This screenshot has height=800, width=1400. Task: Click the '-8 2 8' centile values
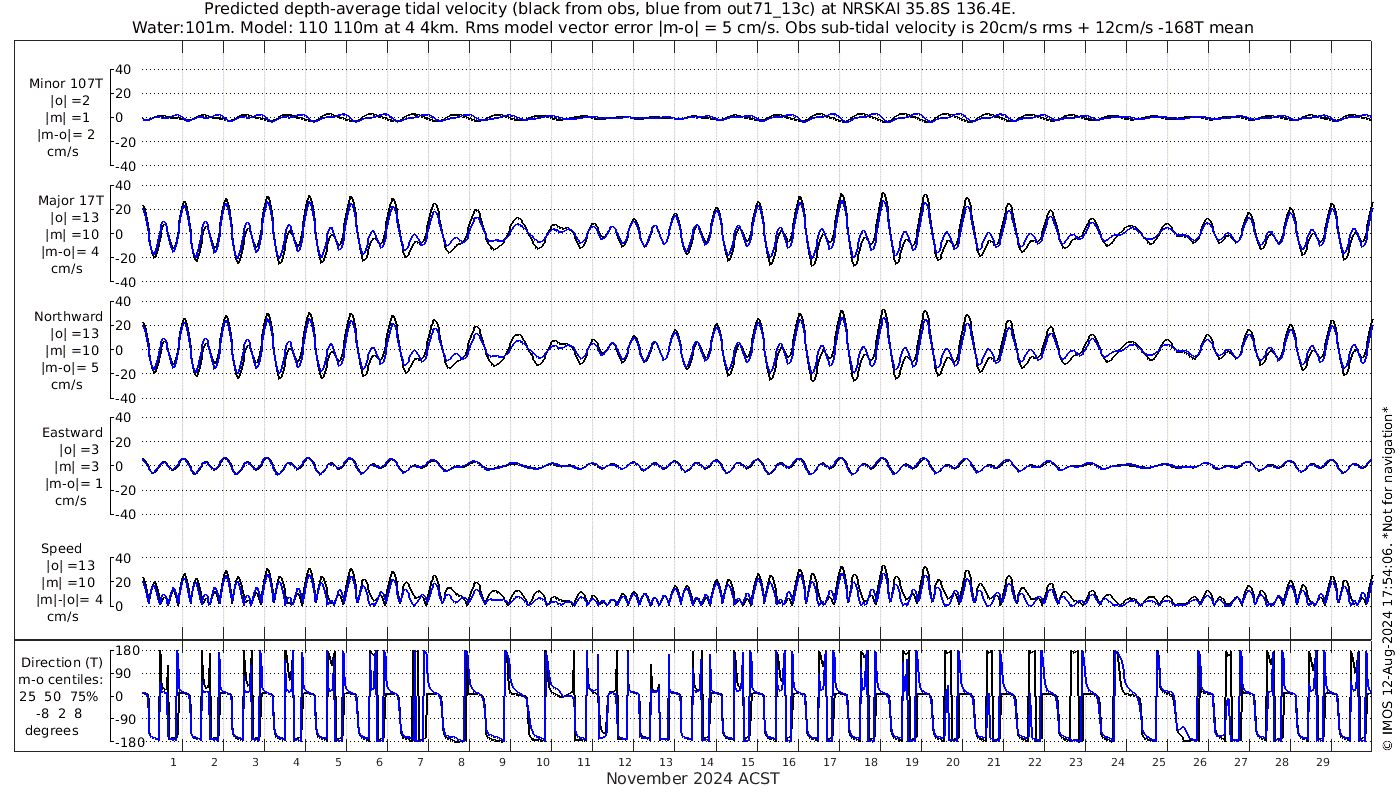[61, 713]
